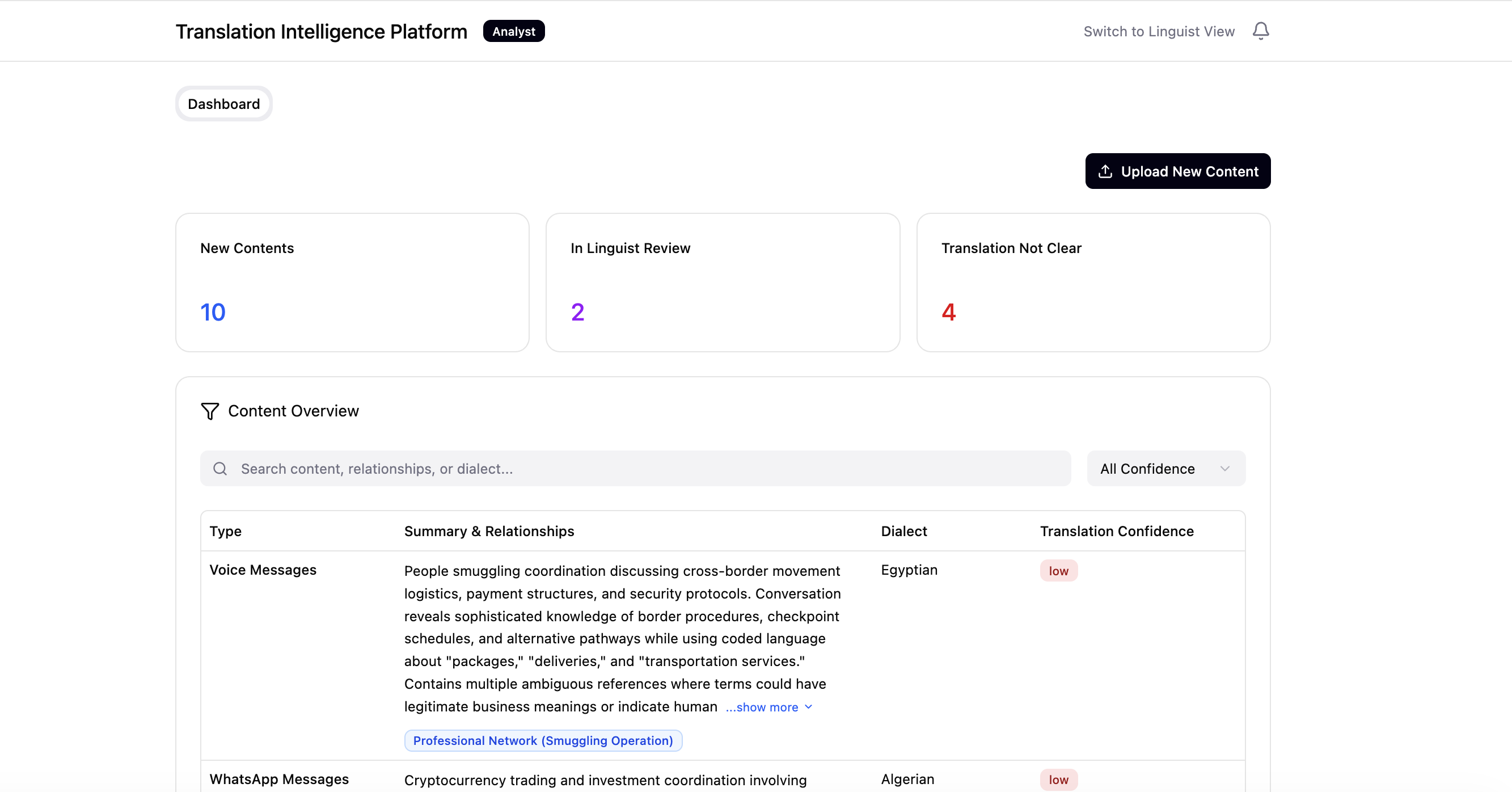Open the notifications bell
The height and width of the screenshot is (792, 1512).
pos(1260,31)
